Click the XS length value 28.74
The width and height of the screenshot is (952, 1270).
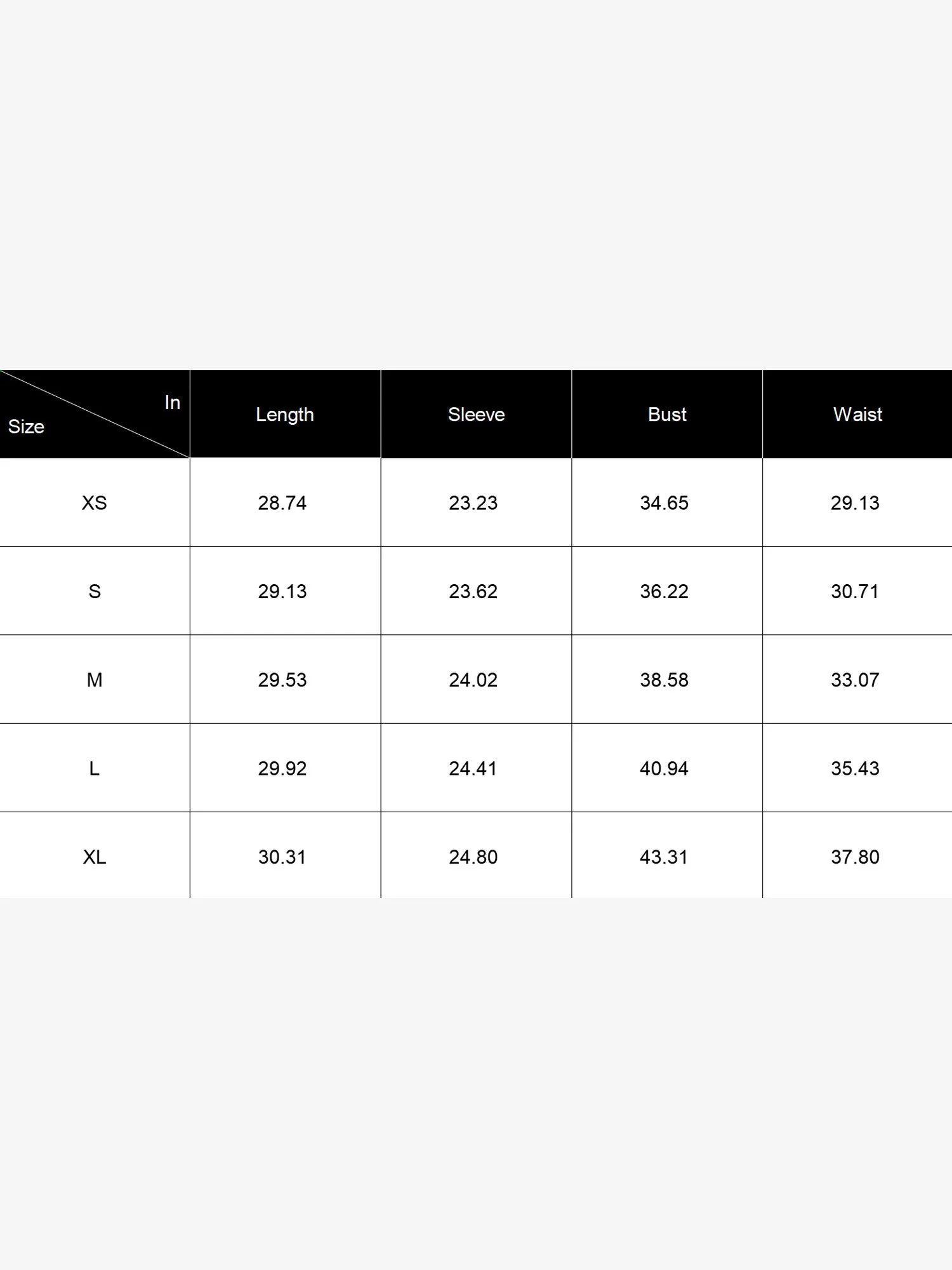(282, 503)
